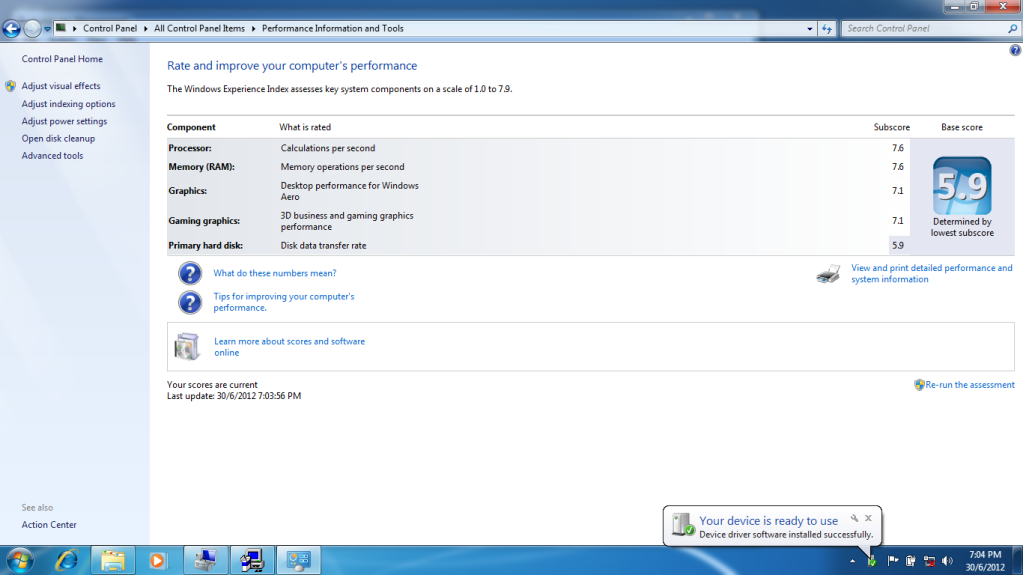Click All Control Panel Items breadcrumb
The image size is (1023, 575).
point(199,29)
